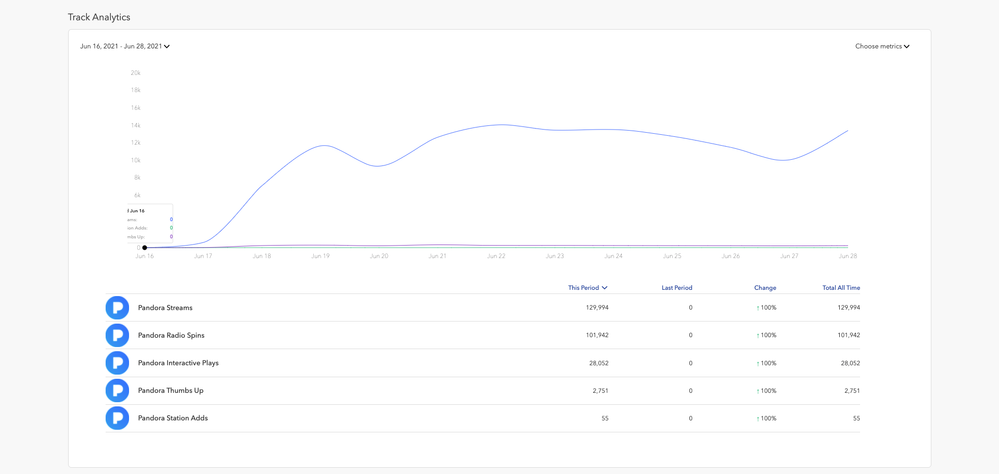Click the Pandora icon beside Pandora Streams
999x474 pixels.
(117, 308)
